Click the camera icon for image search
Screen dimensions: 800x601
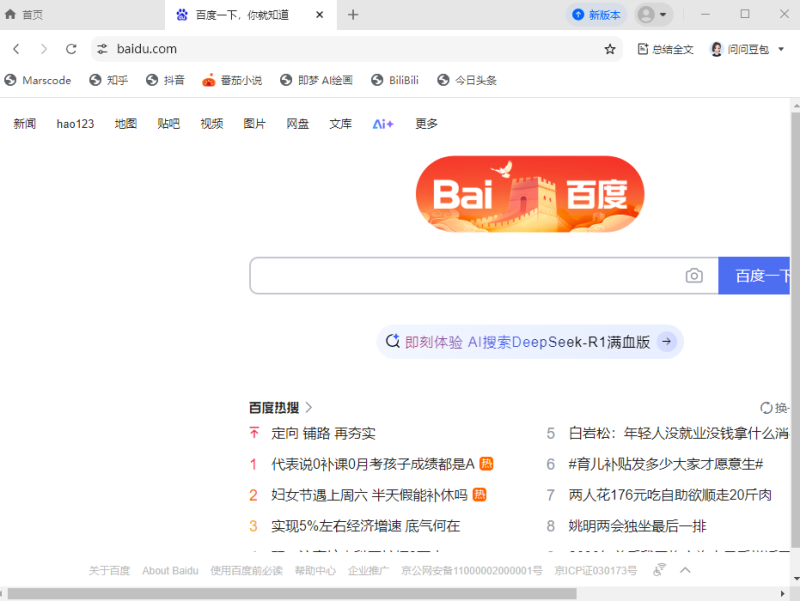click(694, 275)
